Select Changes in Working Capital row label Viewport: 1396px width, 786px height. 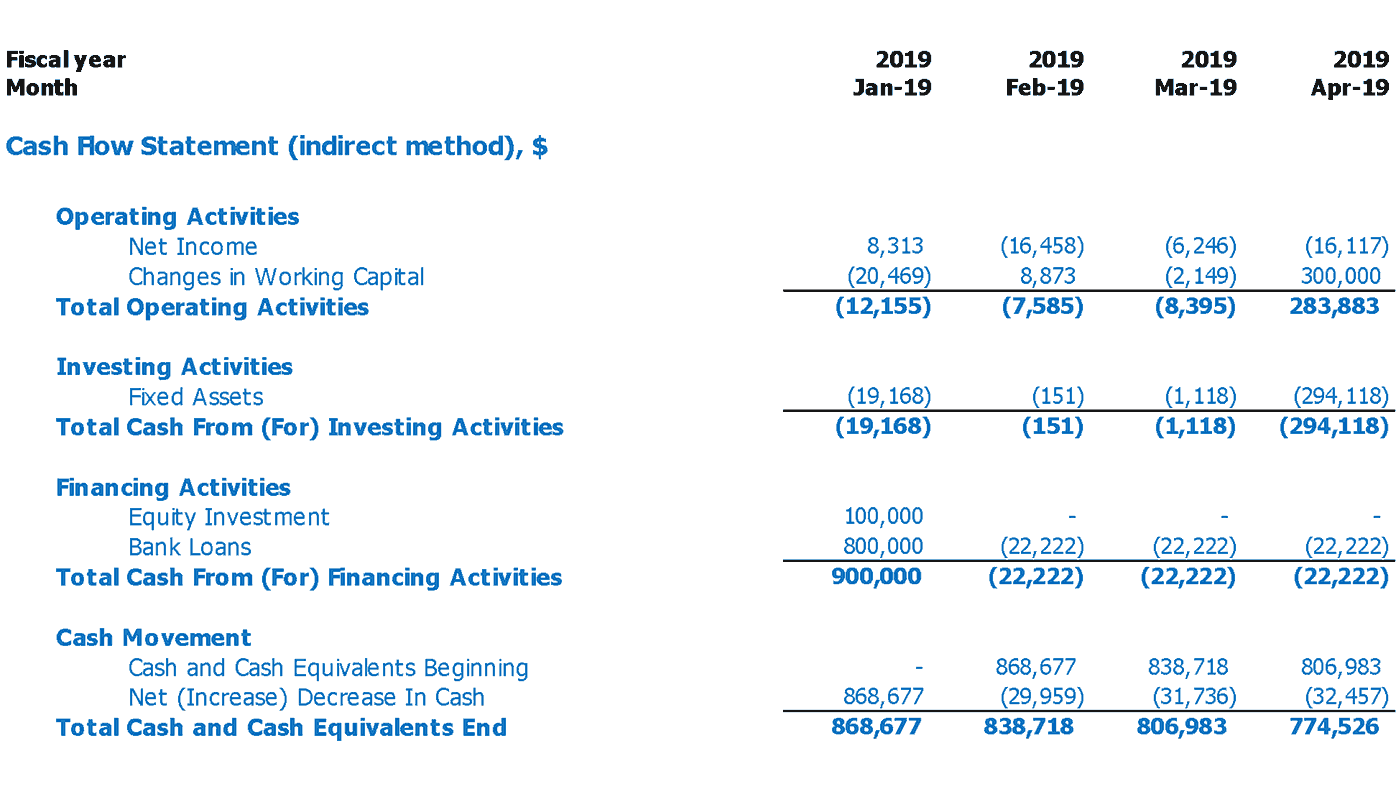pyautogui.click(x=276, y=277)
